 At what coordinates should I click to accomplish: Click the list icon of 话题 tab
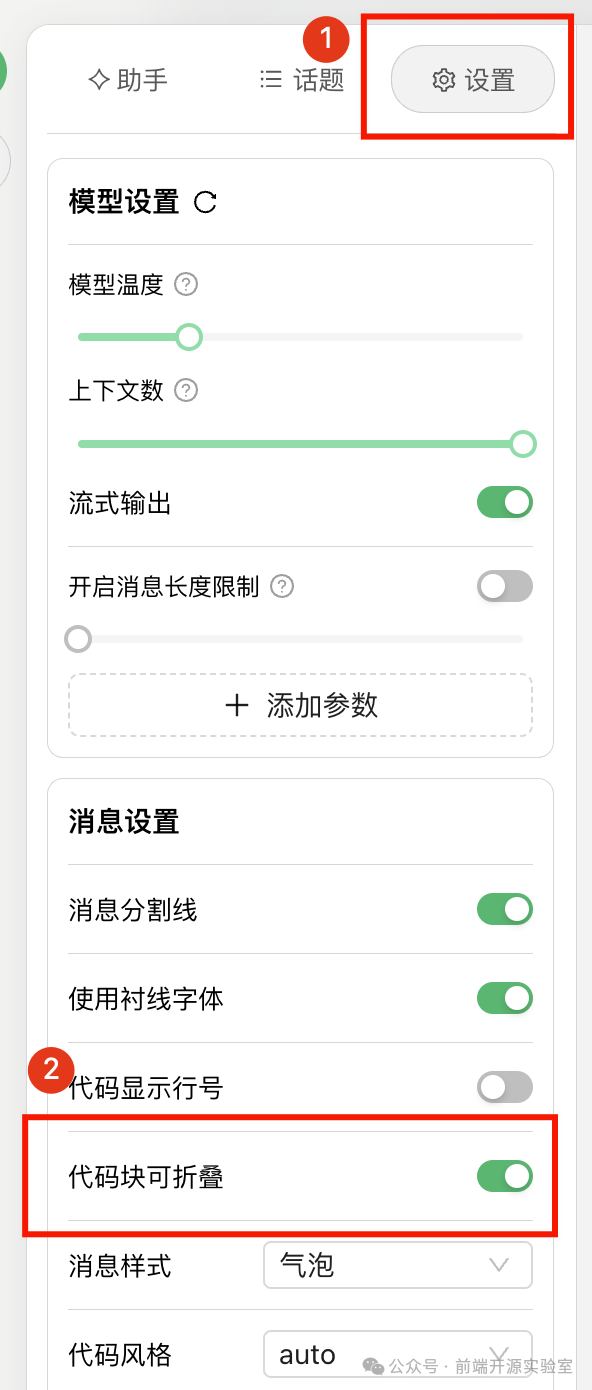pos(270,79)
